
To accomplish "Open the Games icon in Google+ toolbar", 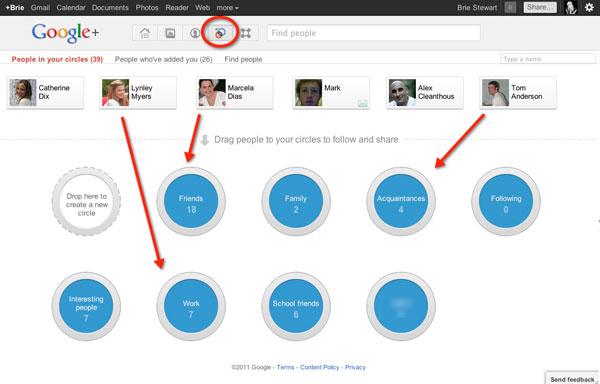I will [245, 33].
